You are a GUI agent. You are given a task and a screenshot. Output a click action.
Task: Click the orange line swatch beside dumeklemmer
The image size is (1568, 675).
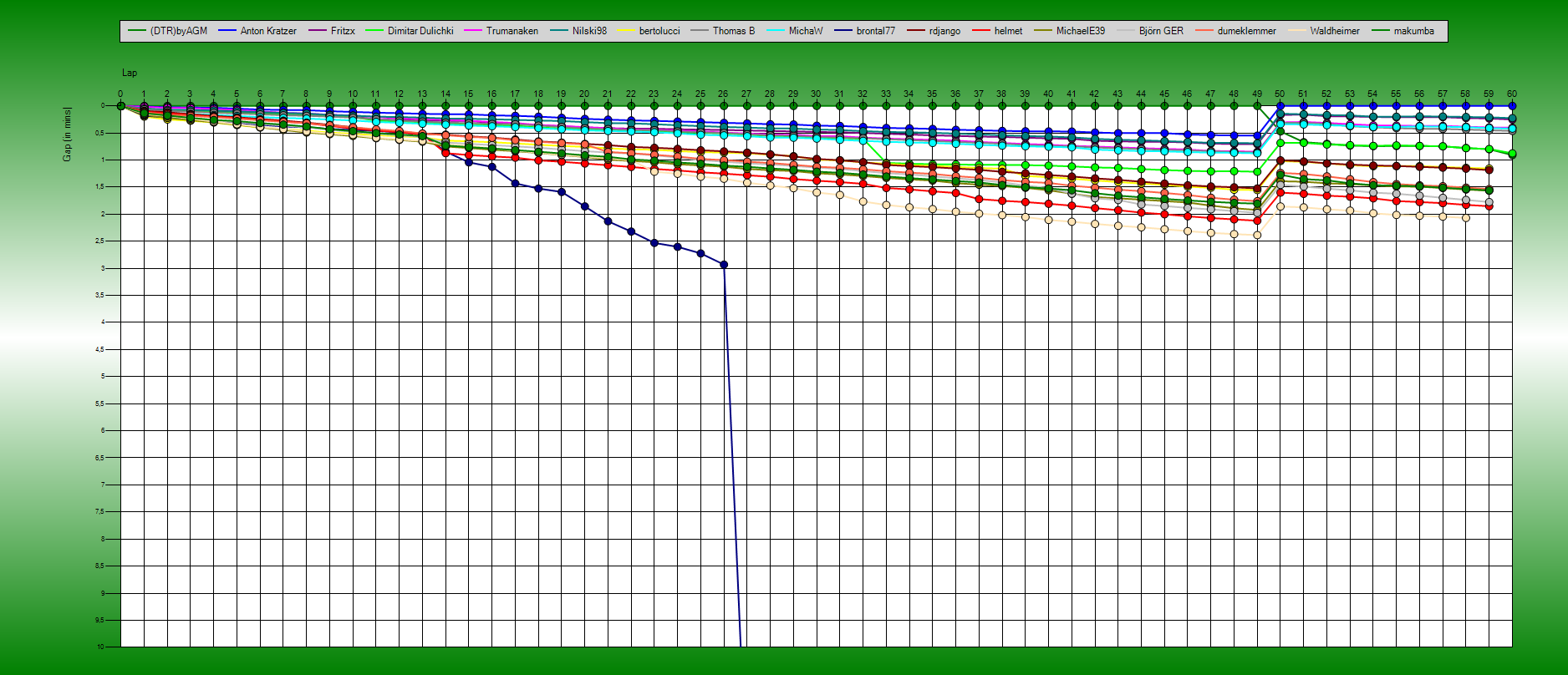pos(1204,31)
